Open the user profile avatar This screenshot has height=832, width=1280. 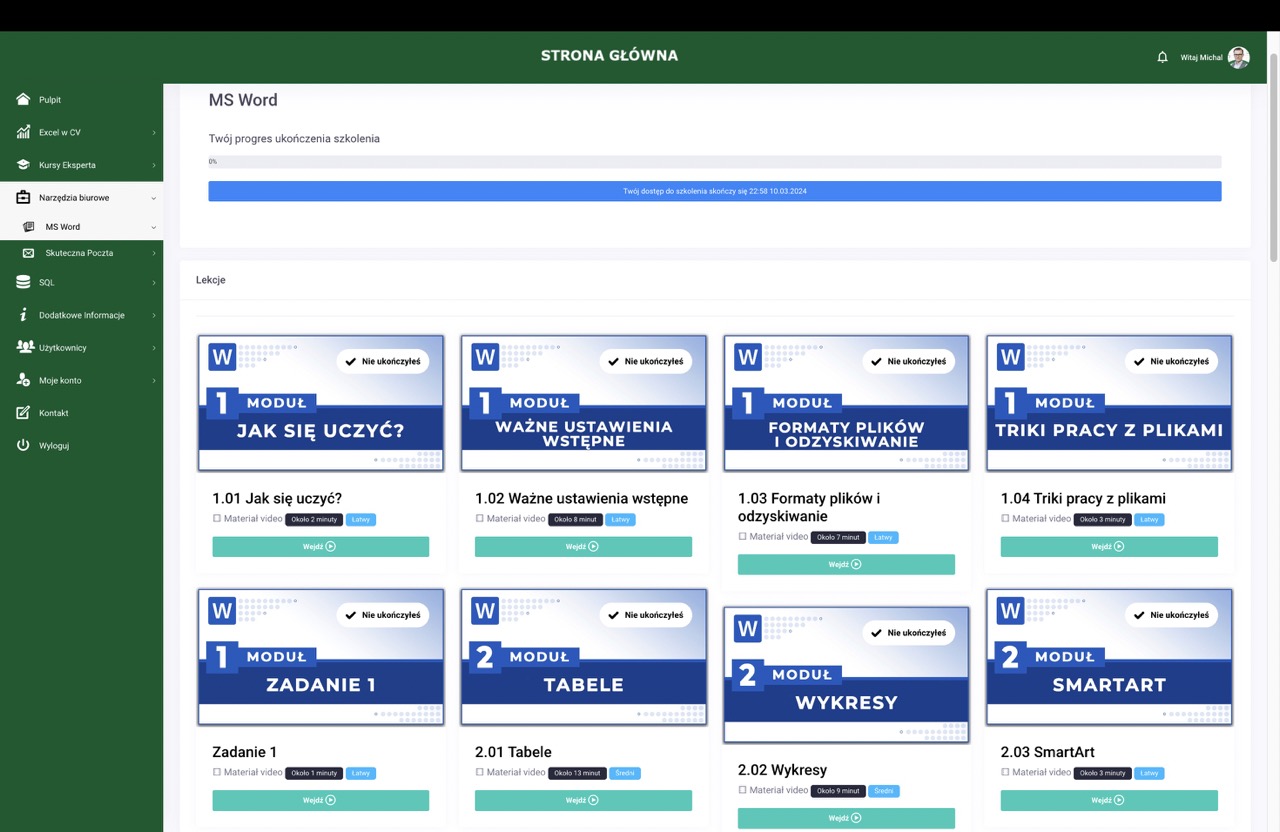point(1238,57)
